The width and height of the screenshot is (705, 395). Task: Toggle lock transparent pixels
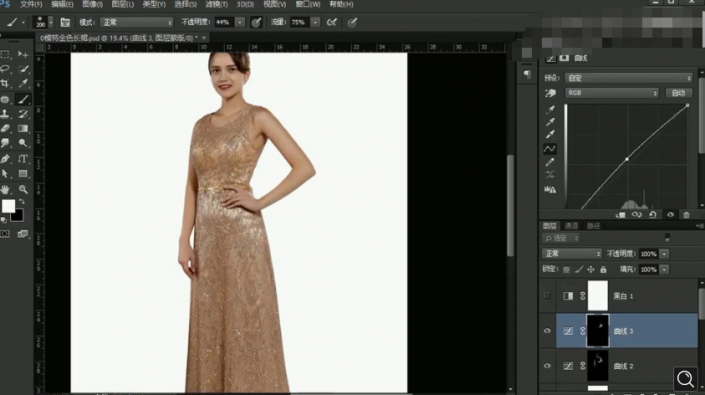coord(567,270)
